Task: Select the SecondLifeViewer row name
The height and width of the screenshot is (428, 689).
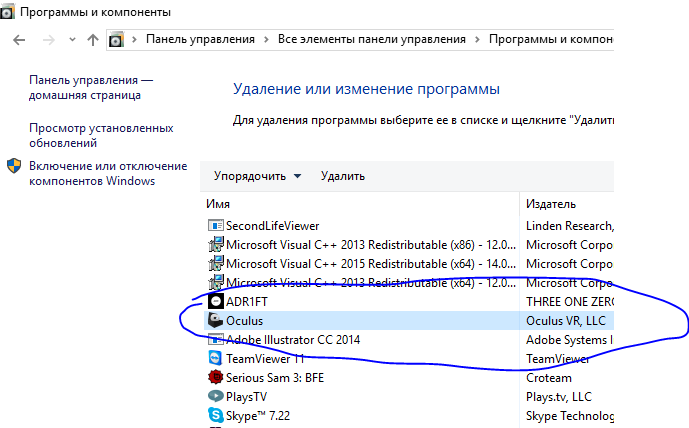Action: 272,226
